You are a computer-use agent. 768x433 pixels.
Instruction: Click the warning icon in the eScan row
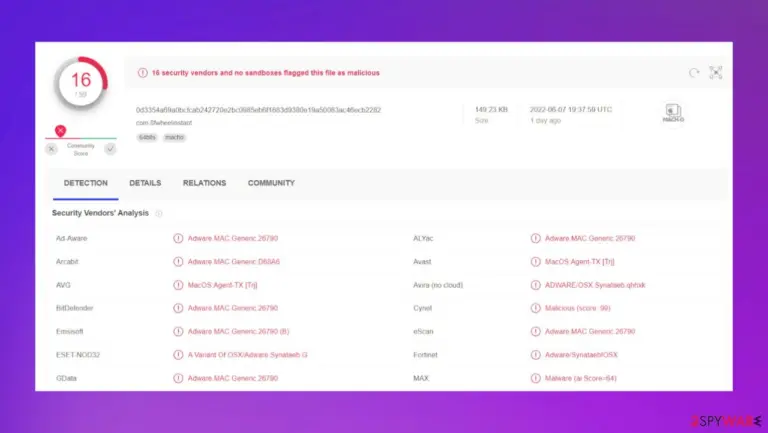coord(535,331)
